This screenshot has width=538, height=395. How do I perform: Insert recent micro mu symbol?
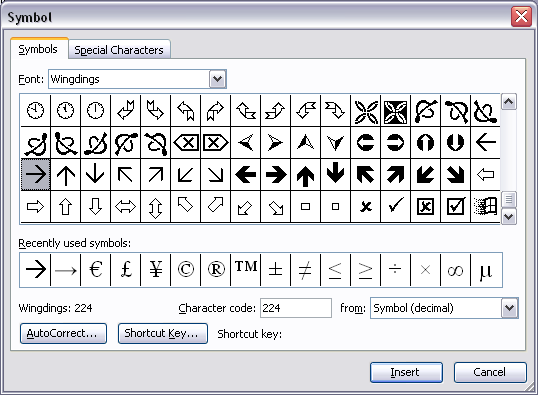click(486, 270)
